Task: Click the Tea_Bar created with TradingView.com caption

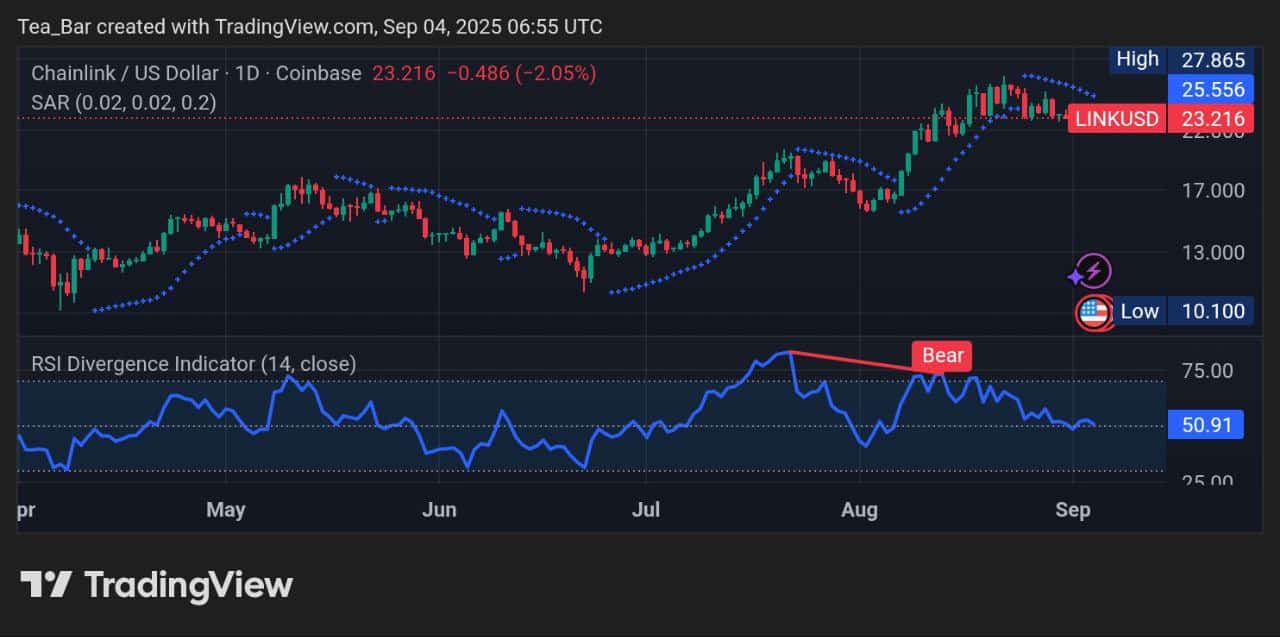Action: coord(310,27)
